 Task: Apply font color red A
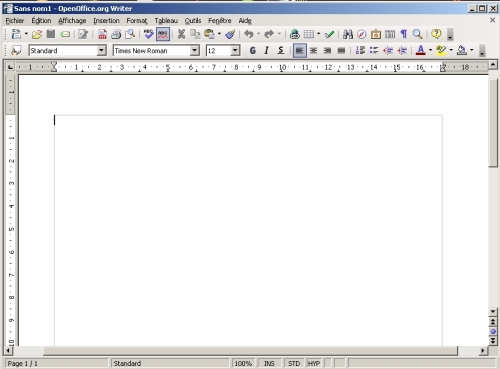pos(421,51)
